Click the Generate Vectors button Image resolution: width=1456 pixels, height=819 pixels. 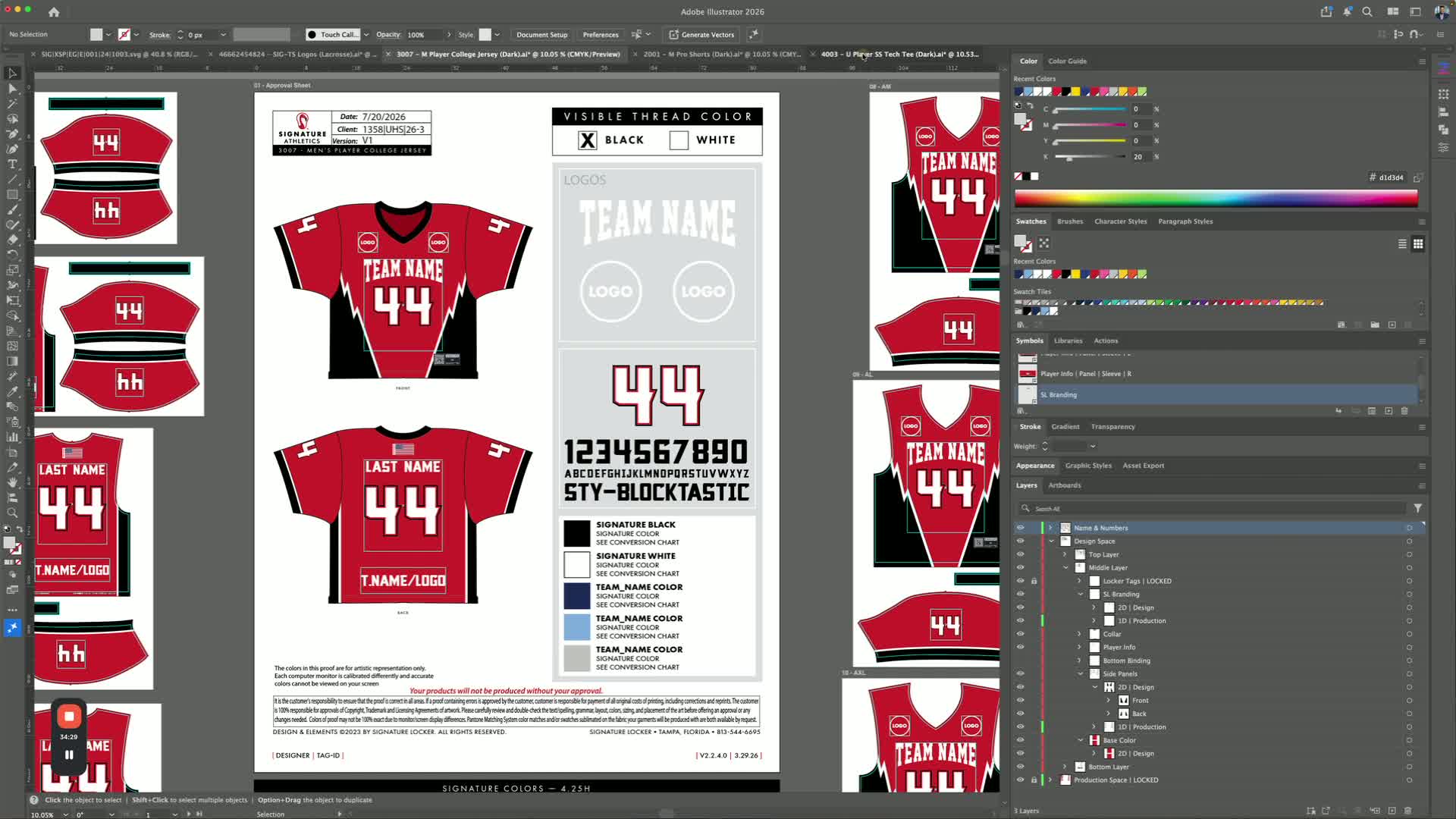tap(701, 35)
